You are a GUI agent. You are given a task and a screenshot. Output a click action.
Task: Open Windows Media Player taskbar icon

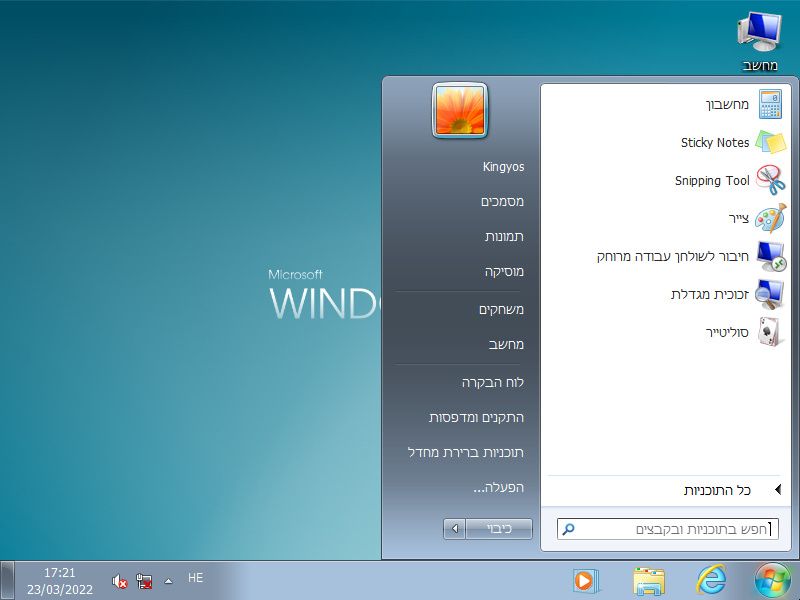point(585,581)
